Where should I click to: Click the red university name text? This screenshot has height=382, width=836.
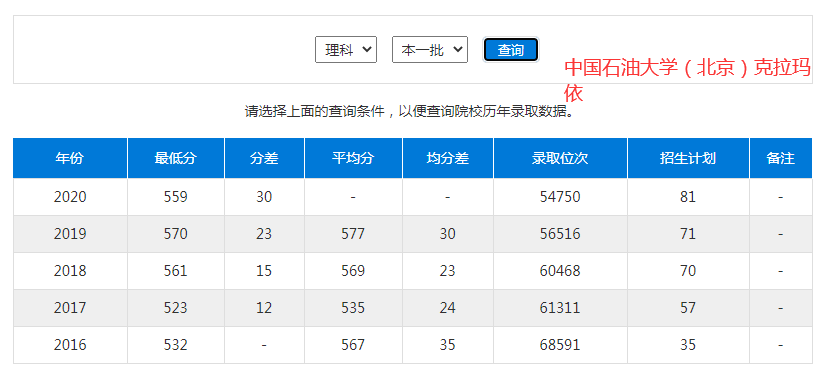pyautogui.click(x=688, y=80)
